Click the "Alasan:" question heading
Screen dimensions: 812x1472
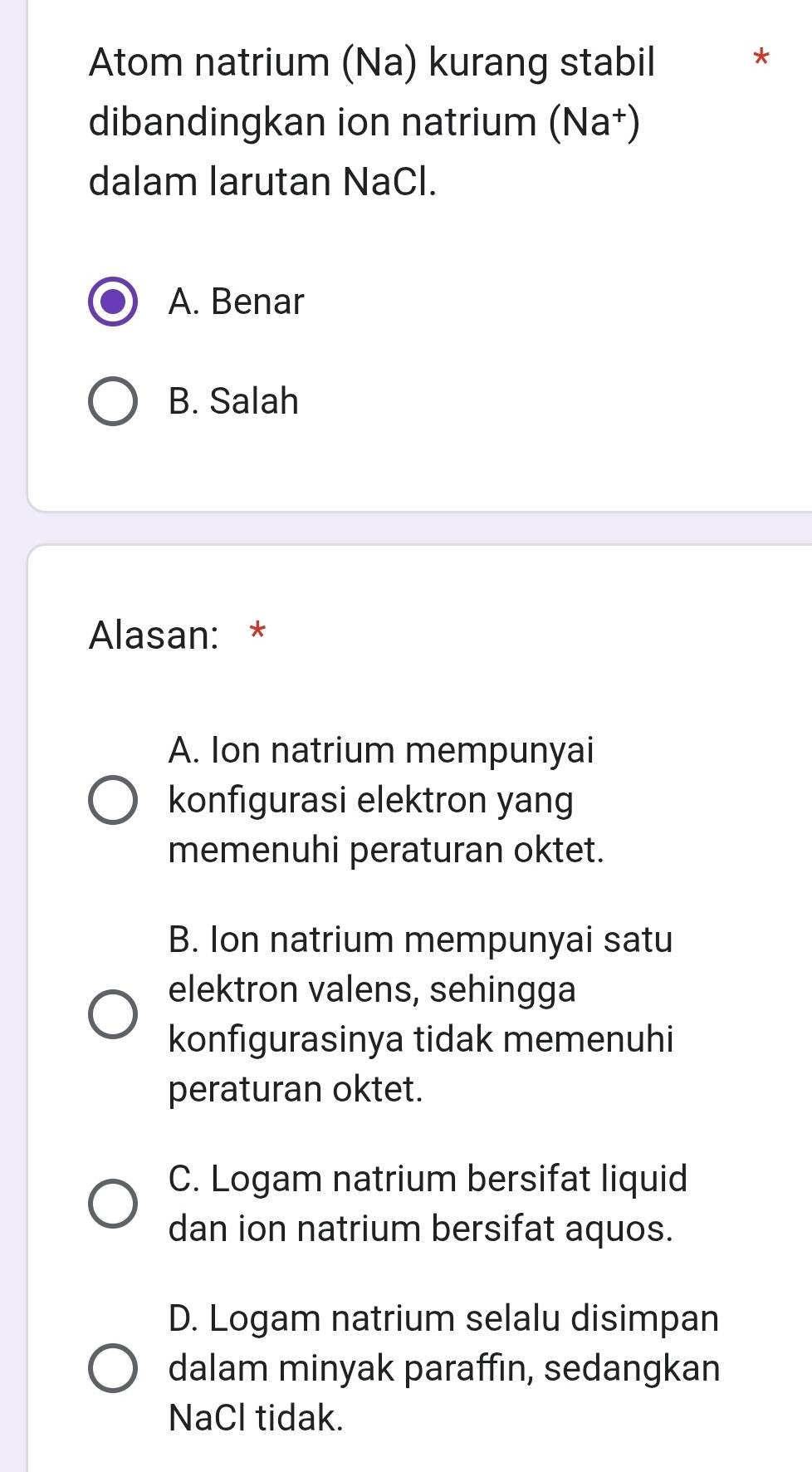154,635
